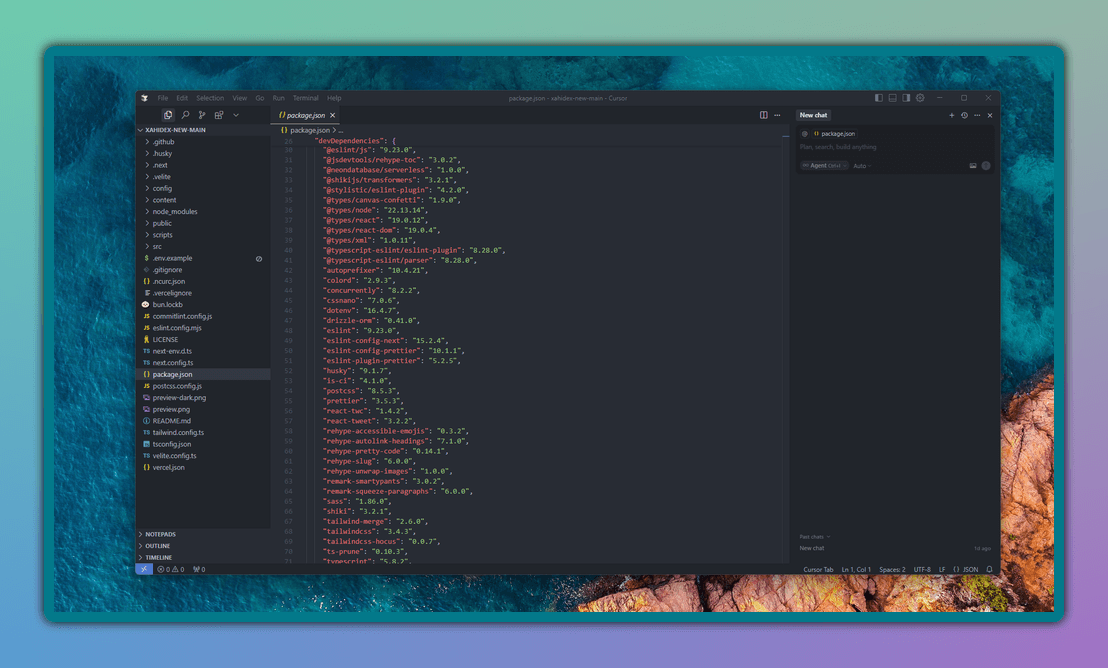The height and width of the screenshot is (668, 1108).
Task: Toggle the primary sidebar visibility
Action: (x=877, y=97)
